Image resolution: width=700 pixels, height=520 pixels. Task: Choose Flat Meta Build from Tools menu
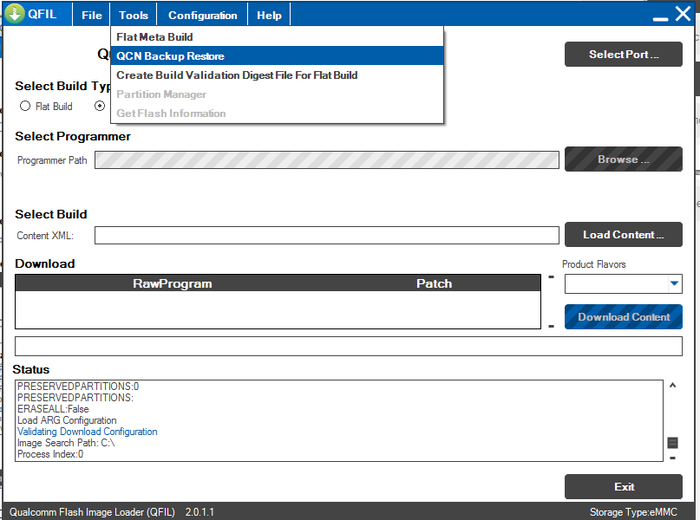coord(154,37)
